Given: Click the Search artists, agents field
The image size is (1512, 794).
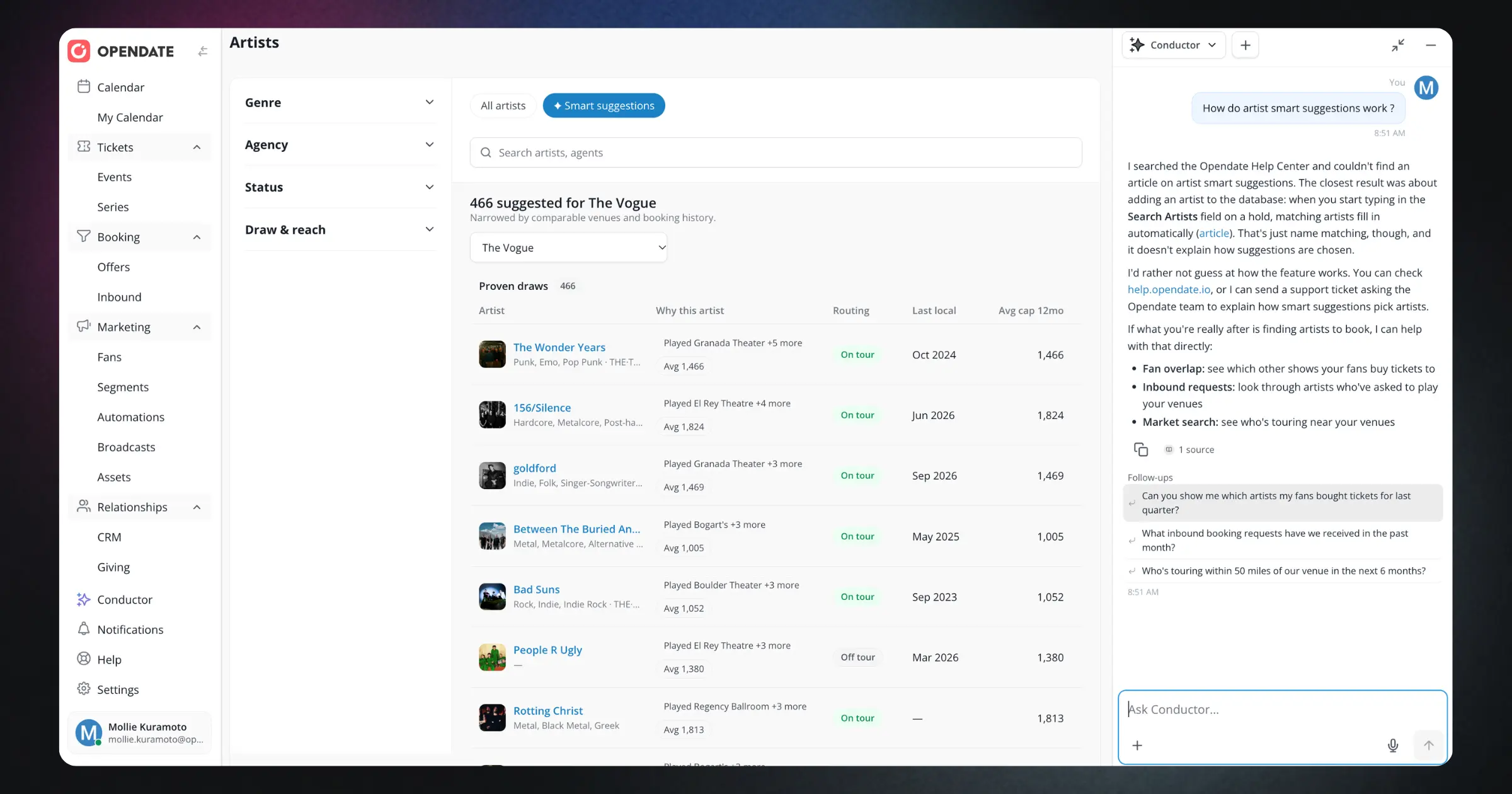Looking at the screenshot, I should coord(776,152).
